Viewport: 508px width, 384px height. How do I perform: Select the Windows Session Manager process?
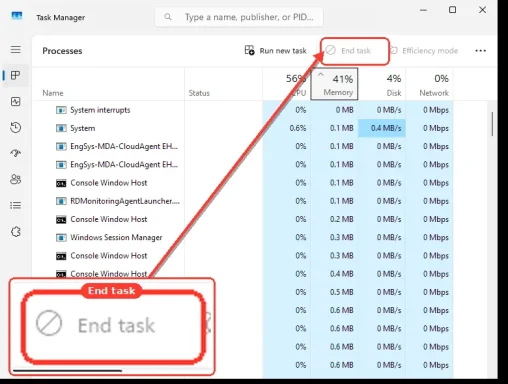243,237
